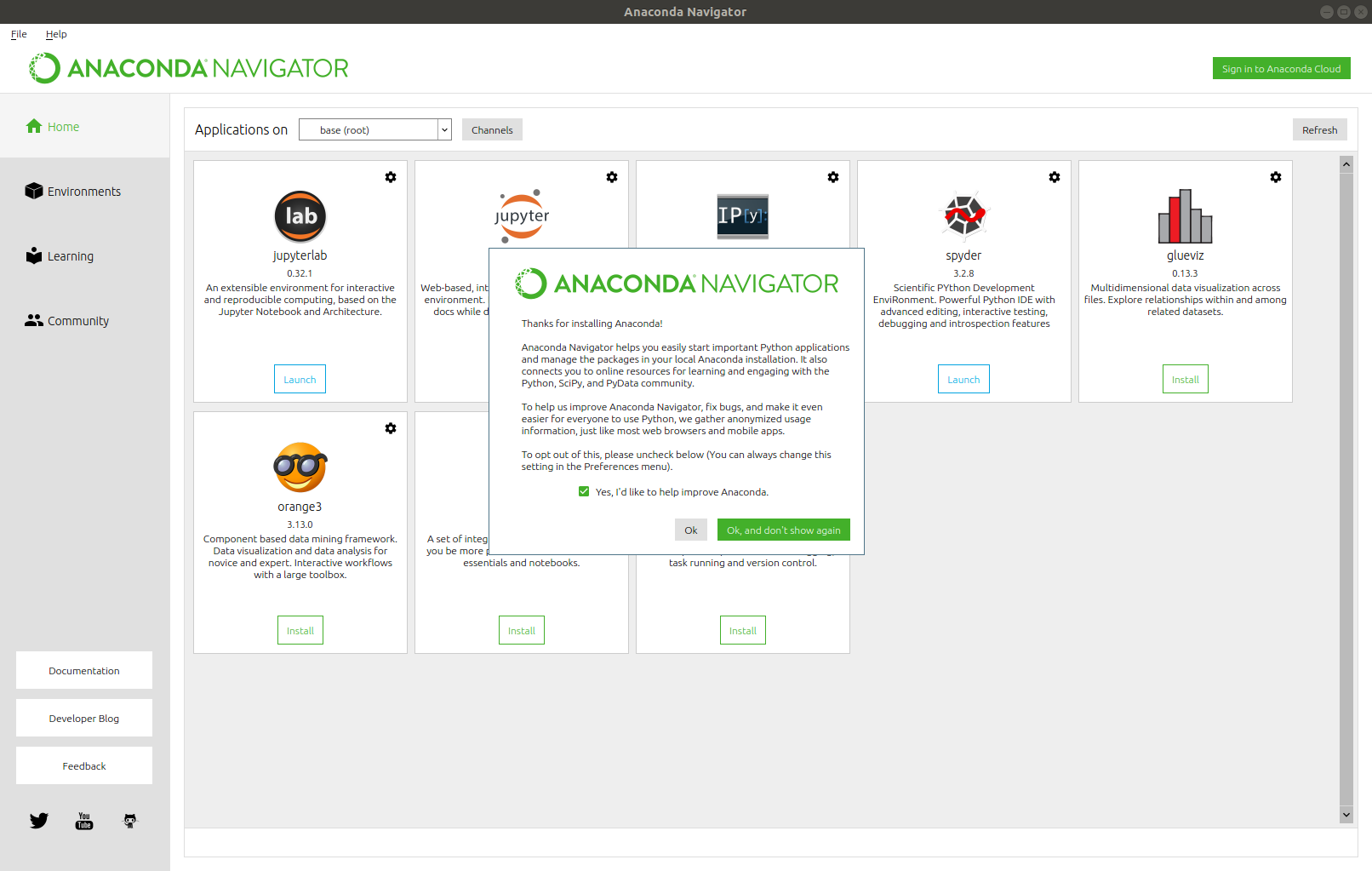Screen dimensions: 1372x871
Task: Open the Community tab
Action: pyautogui.click(x=84, y=320)
